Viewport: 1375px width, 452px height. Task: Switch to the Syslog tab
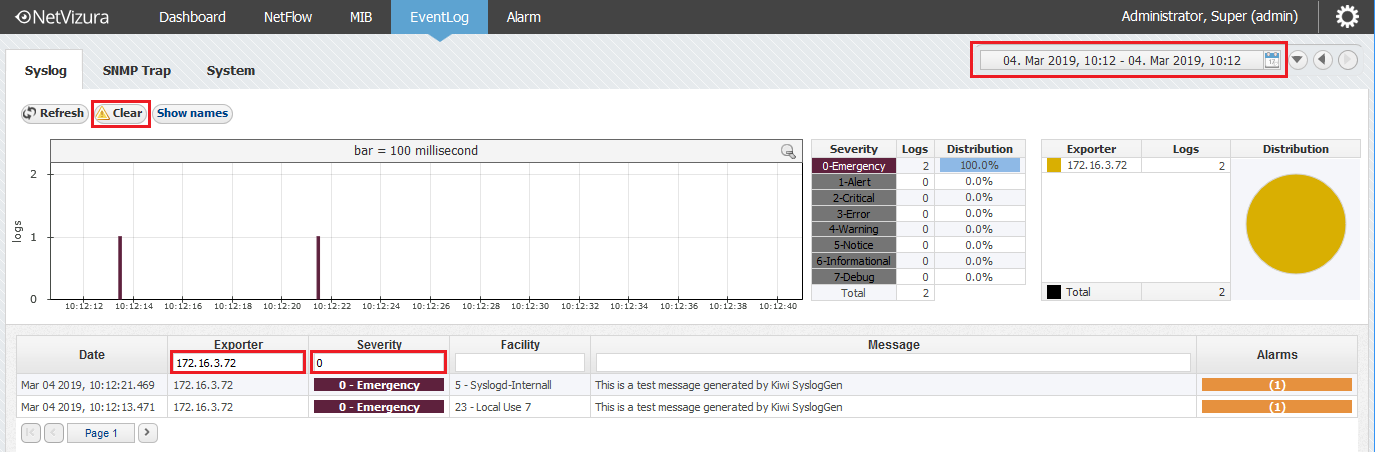(46, 71)
